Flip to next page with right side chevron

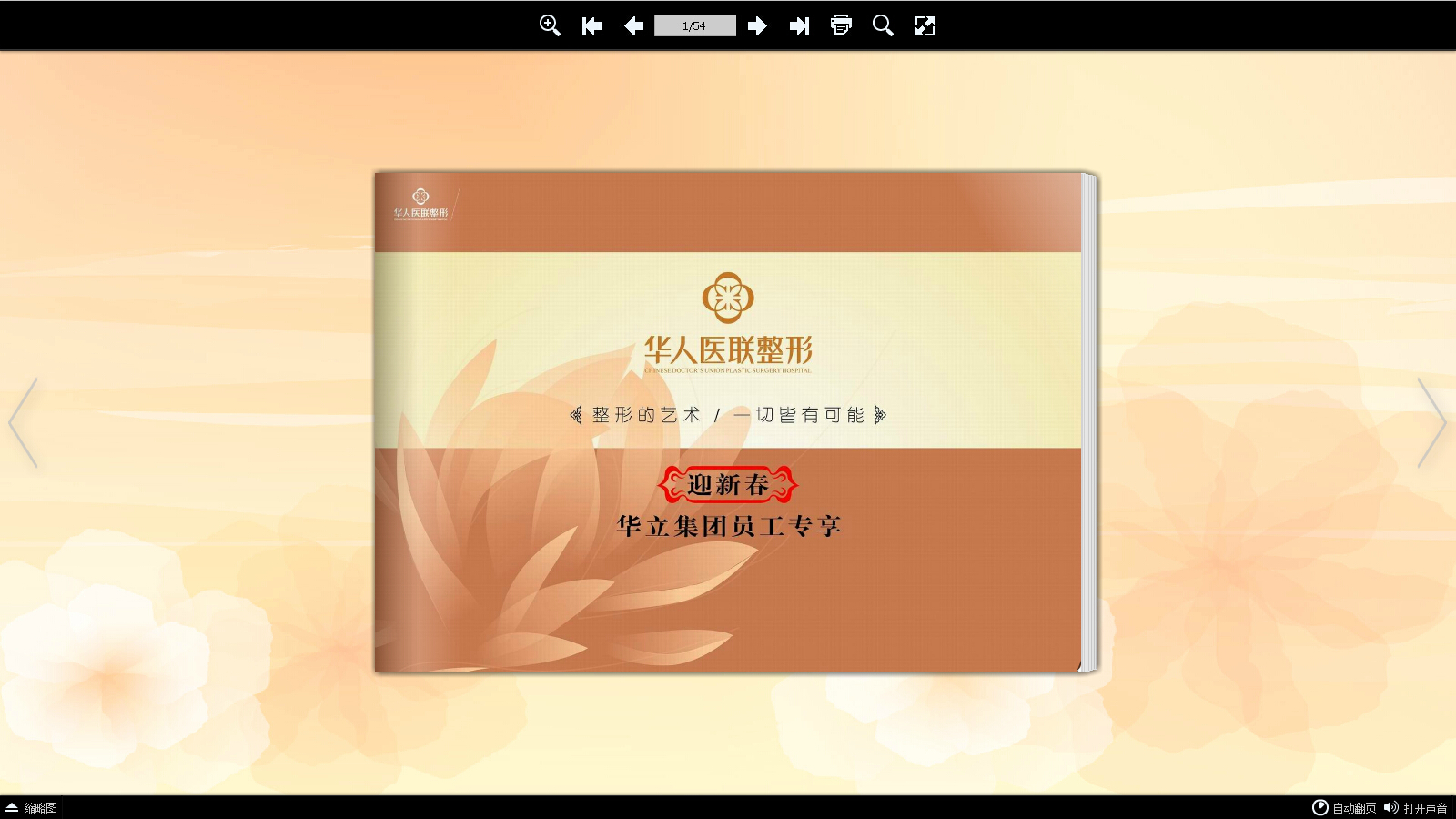[1432, 423]
